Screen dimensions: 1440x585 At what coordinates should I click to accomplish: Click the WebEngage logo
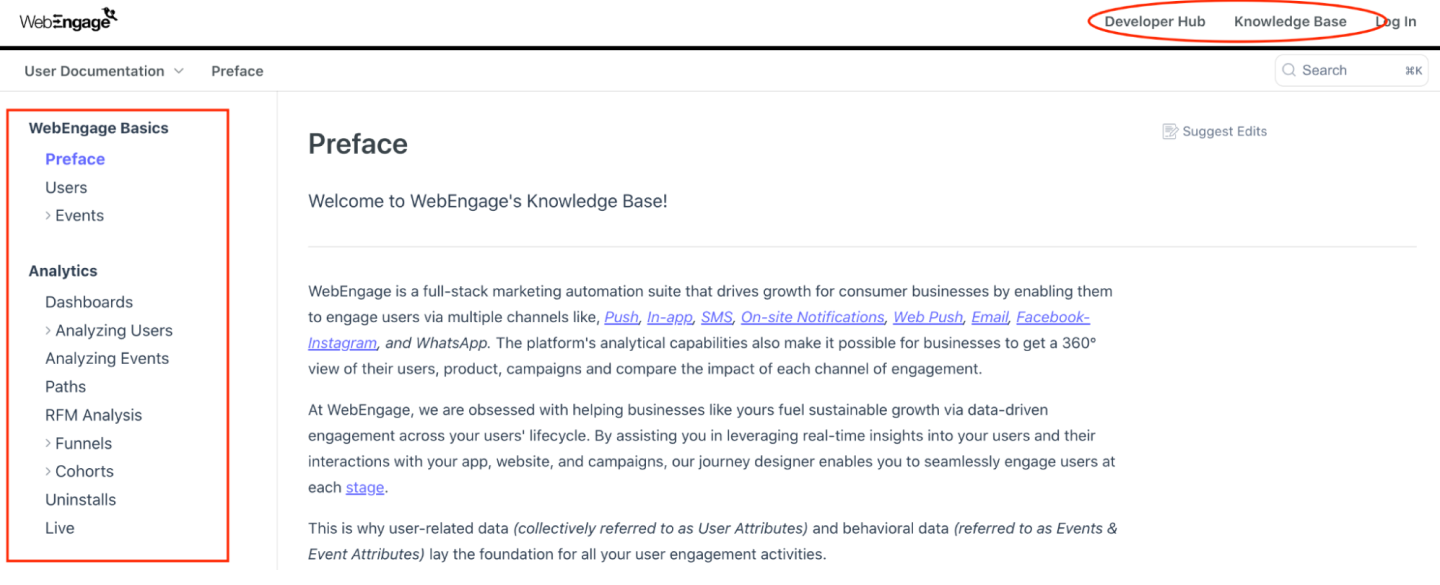click(x=67, y=17)
